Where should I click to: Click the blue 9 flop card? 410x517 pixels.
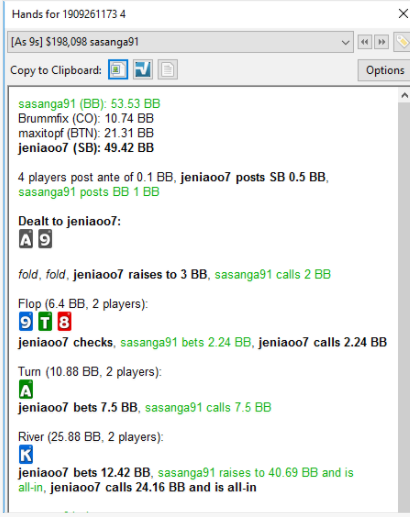tap(26, 322)
